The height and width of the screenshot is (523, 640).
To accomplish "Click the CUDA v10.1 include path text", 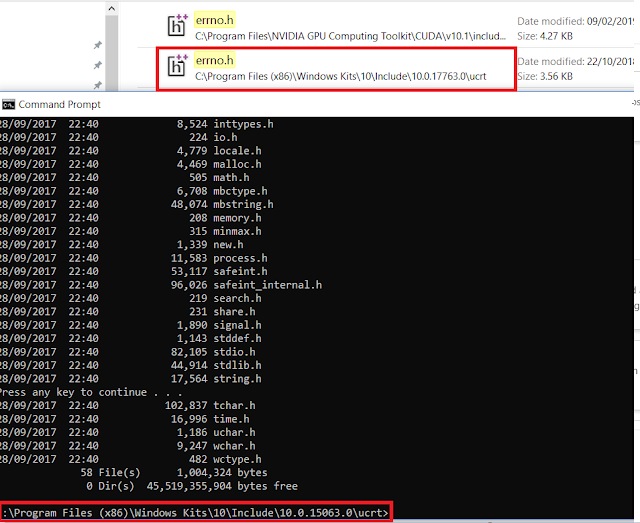I will pyautogui.click(x=350, y=36).
